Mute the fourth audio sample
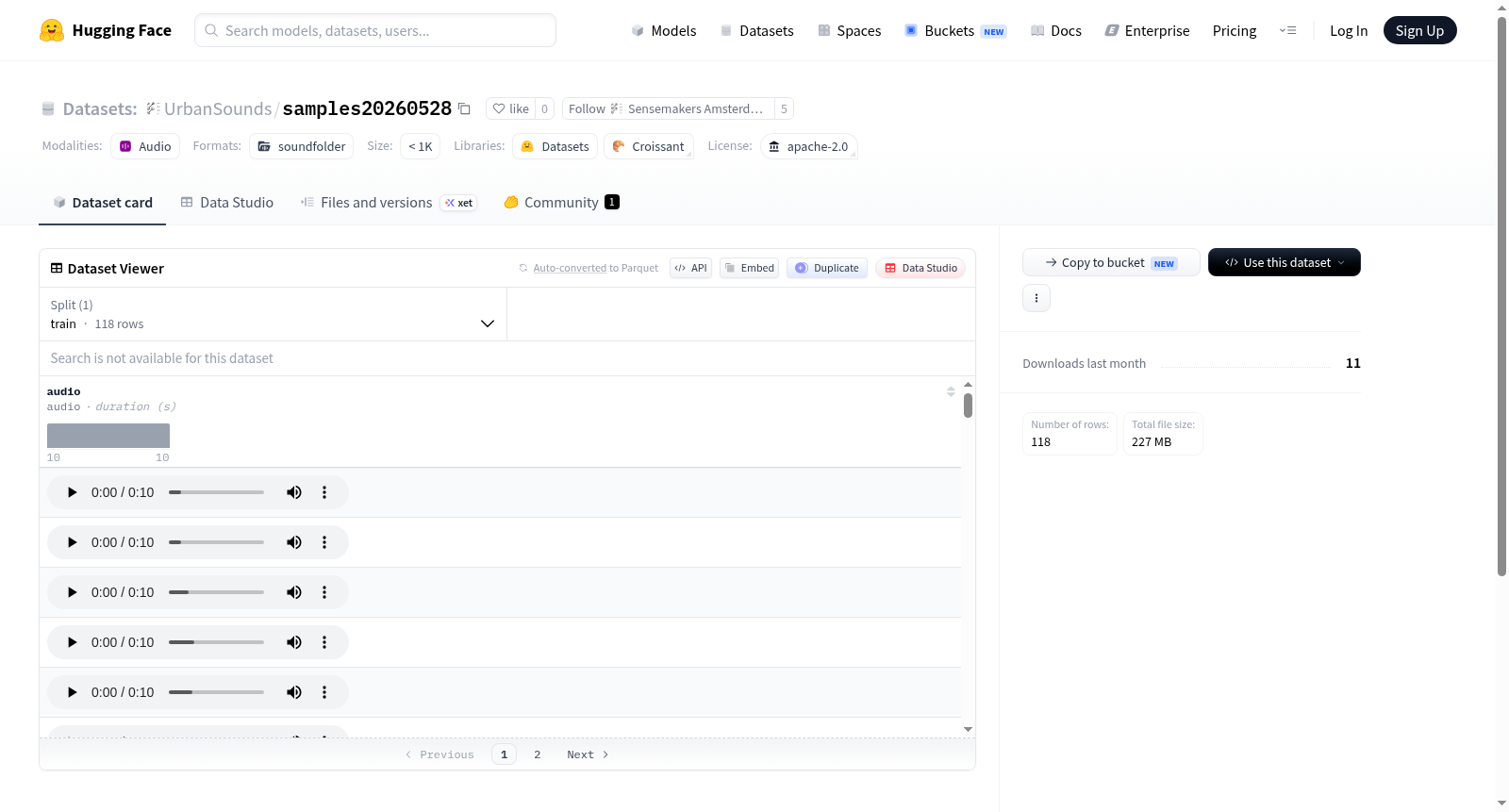 tap(294, 642)
